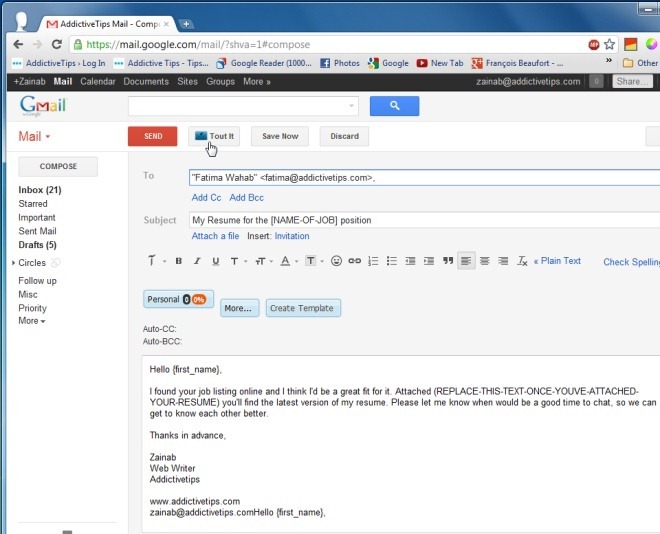Open the highlight color dropdown arrow
The height and width of the screenshot is (534, 660).
coord(322,261)
